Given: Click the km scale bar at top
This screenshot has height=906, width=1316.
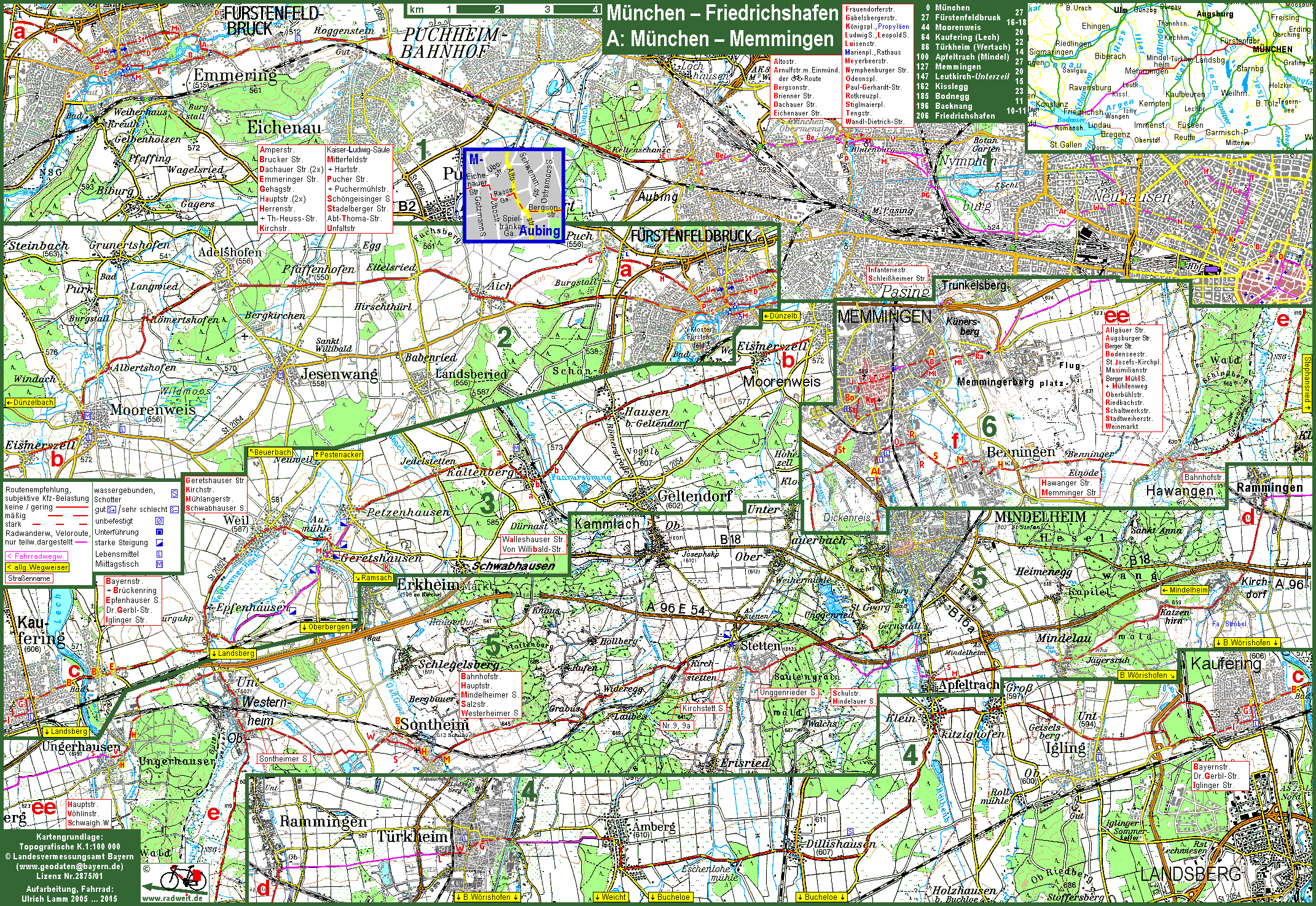Looking at the screenshot, I should click(504, 9).
